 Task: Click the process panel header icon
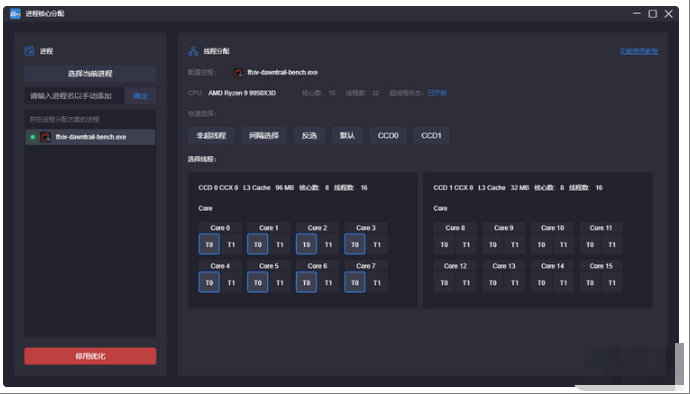click(29, 51)
